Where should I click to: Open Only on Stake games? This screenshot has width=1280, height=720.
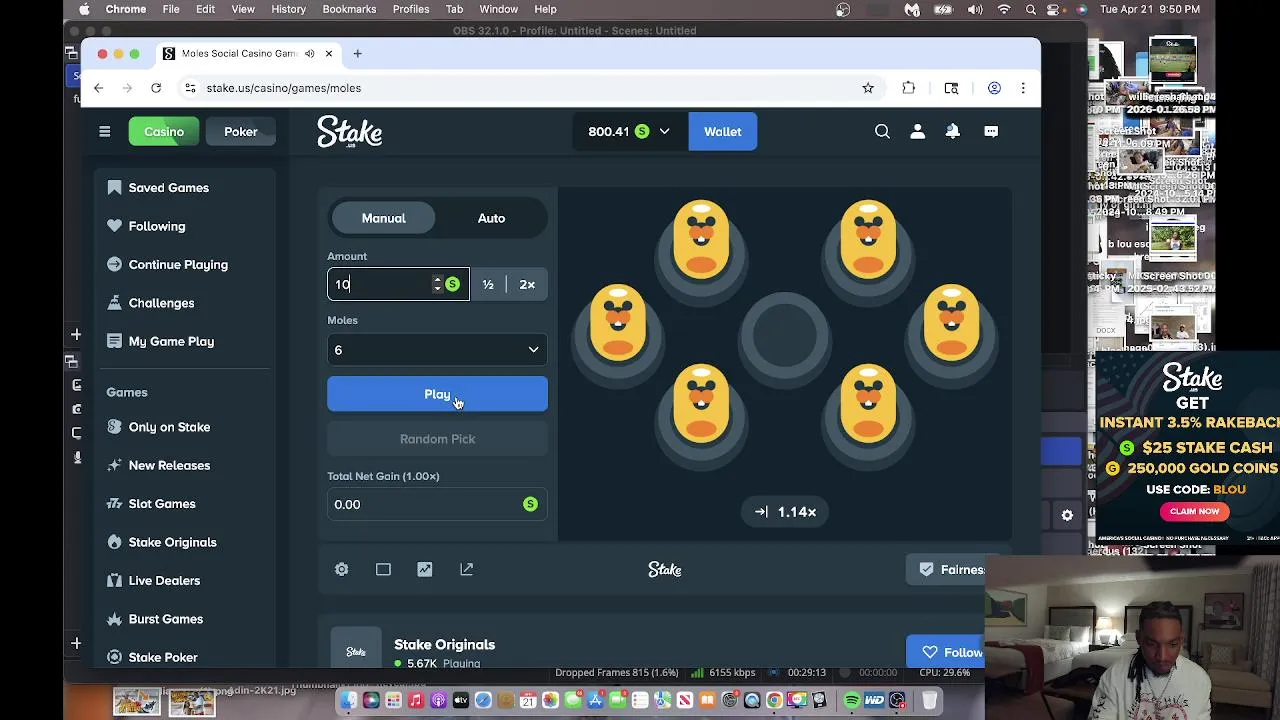coord(169,427)
